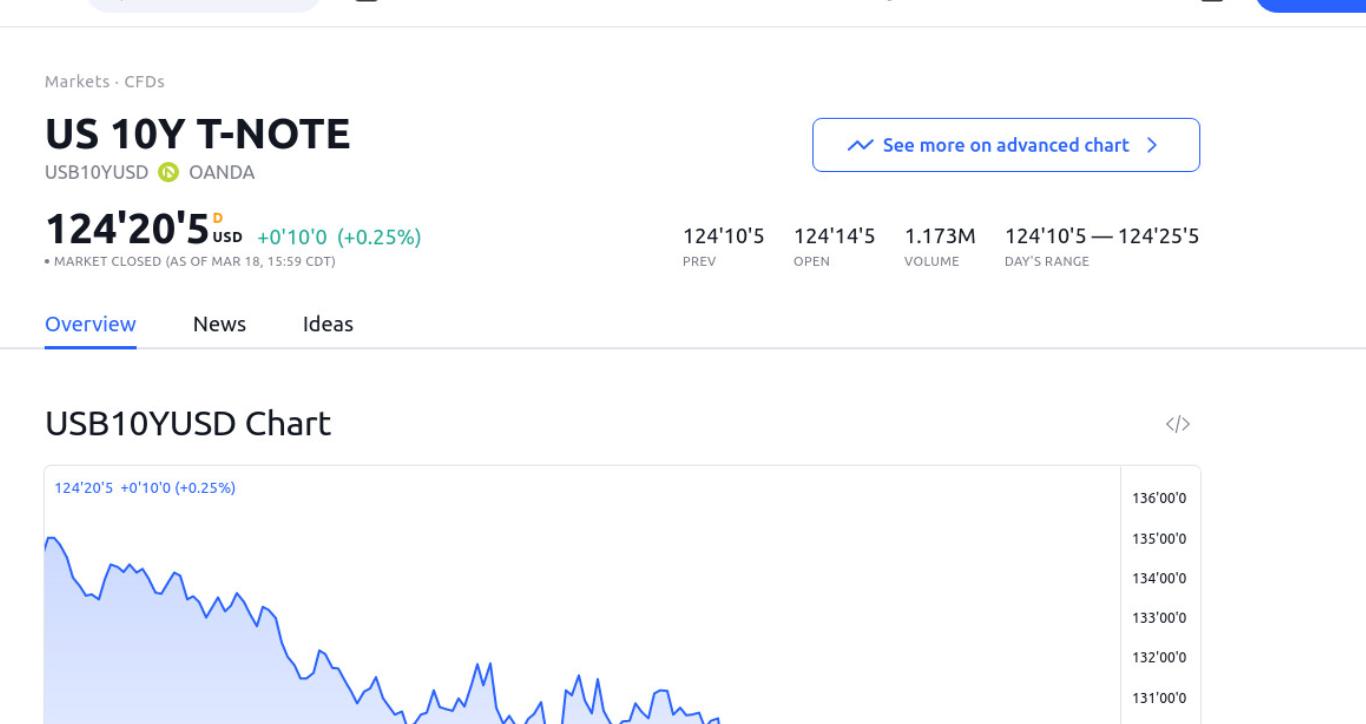Click the 133'00'0 price axis label

click(x=1160, y=618)
